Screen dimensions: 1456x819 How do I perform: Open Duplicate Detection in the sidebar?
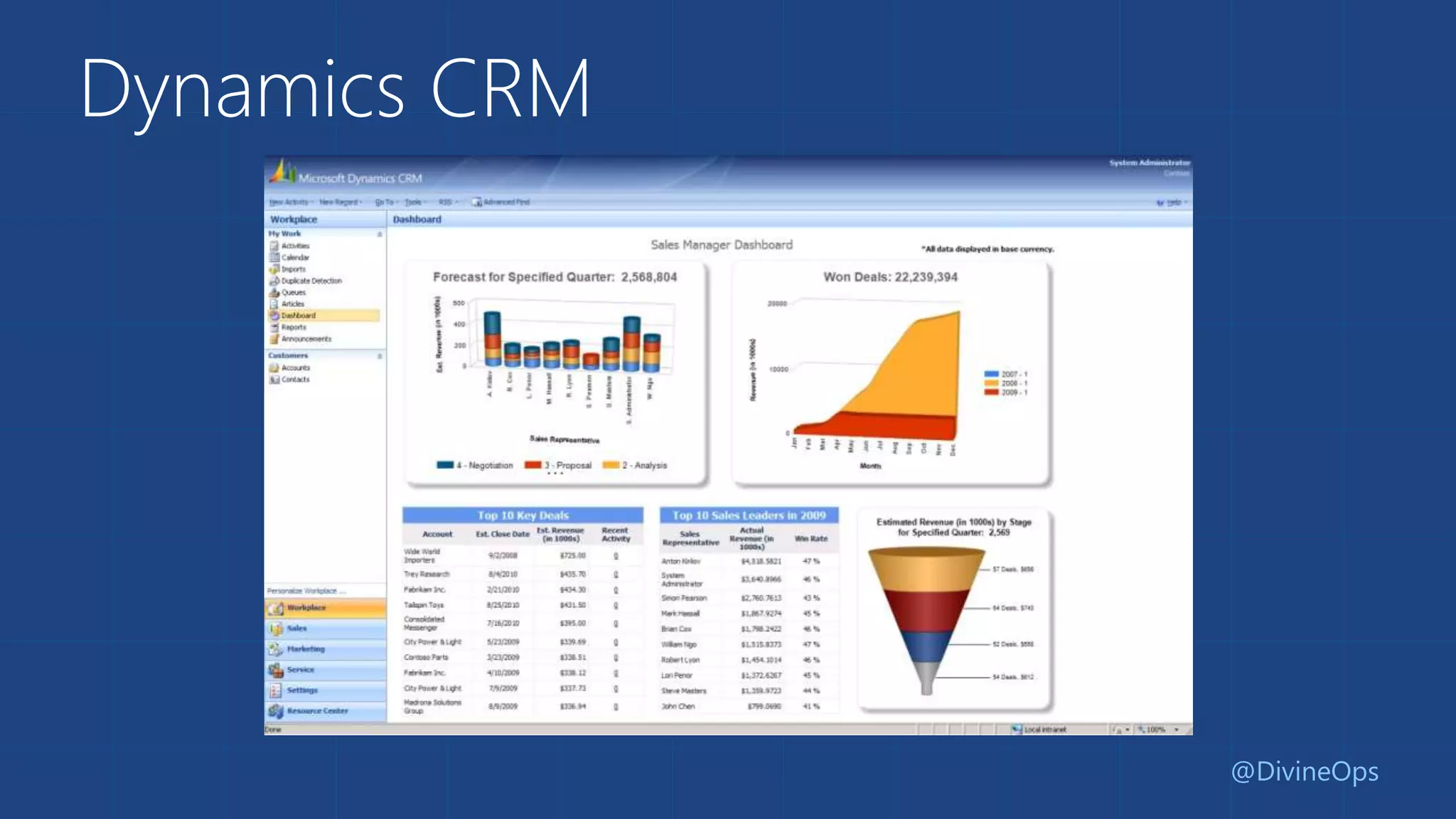(x=311, y=281)
